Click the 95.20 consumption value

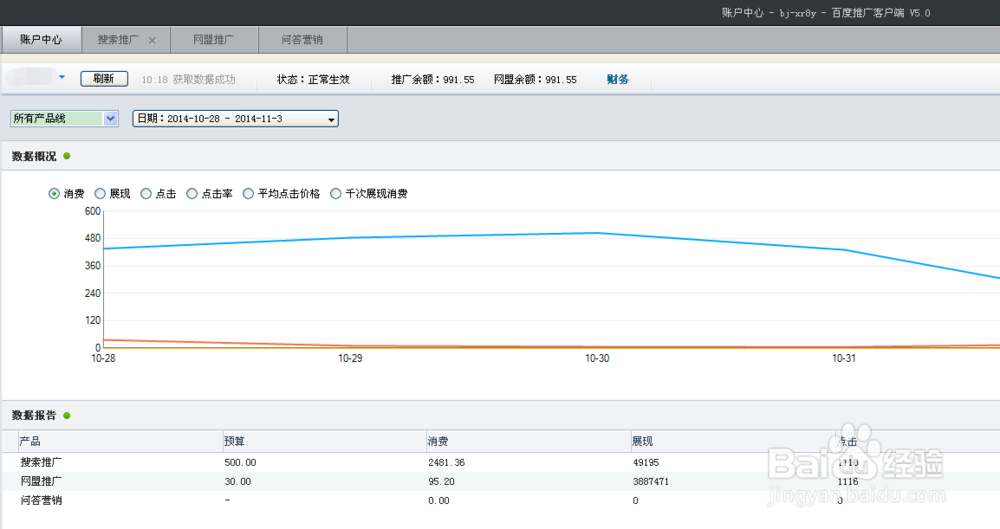tap(441, 482)
